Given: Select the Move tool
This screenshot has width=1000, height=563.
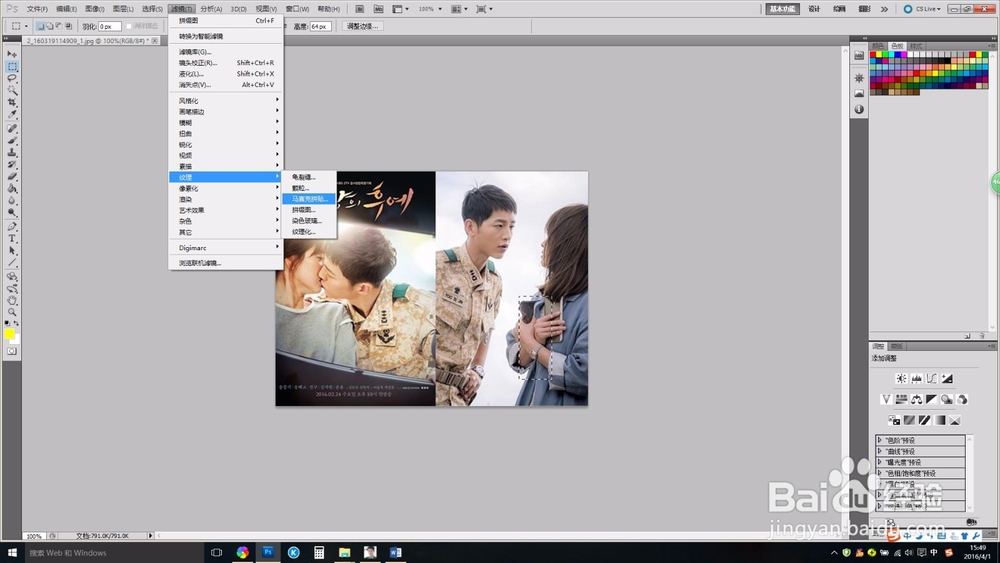Looking at the screenshot, I should (12, 53).
